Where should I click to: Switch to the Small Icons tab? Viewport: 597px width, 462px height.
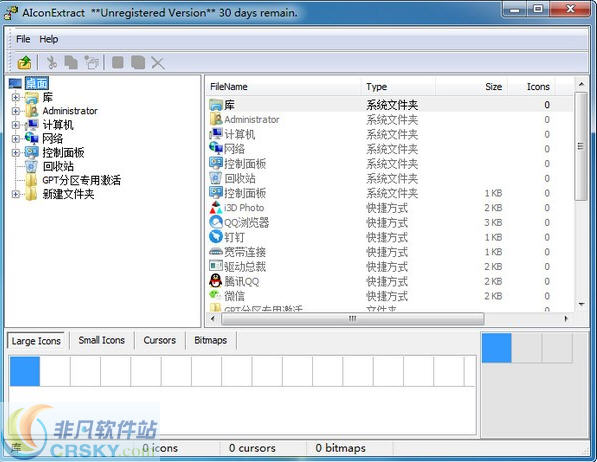click(x=101, y=340)
